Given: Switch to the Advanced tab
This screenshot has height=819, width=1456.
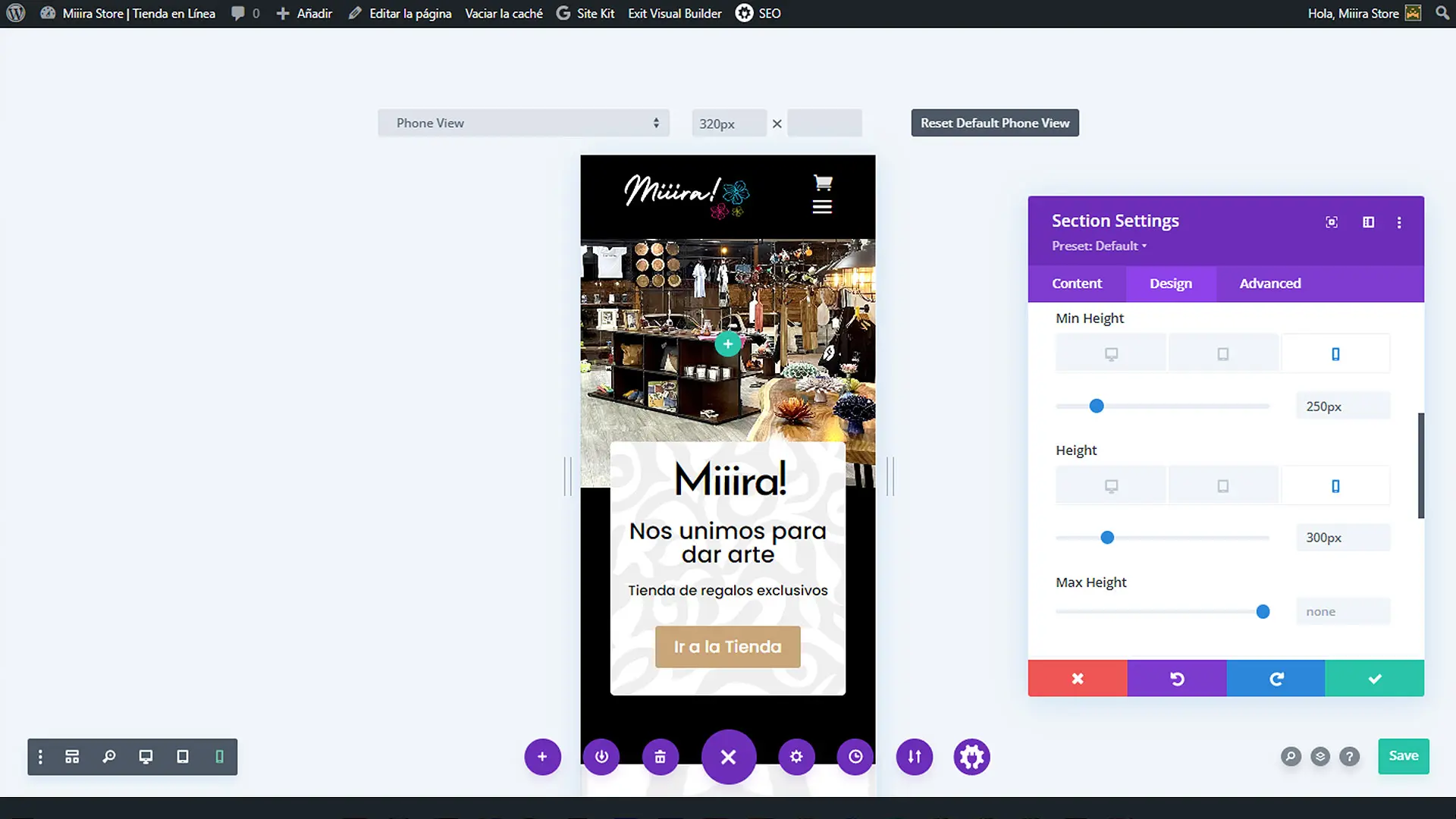Looking at the screenshot, I should pos(1269,284).
